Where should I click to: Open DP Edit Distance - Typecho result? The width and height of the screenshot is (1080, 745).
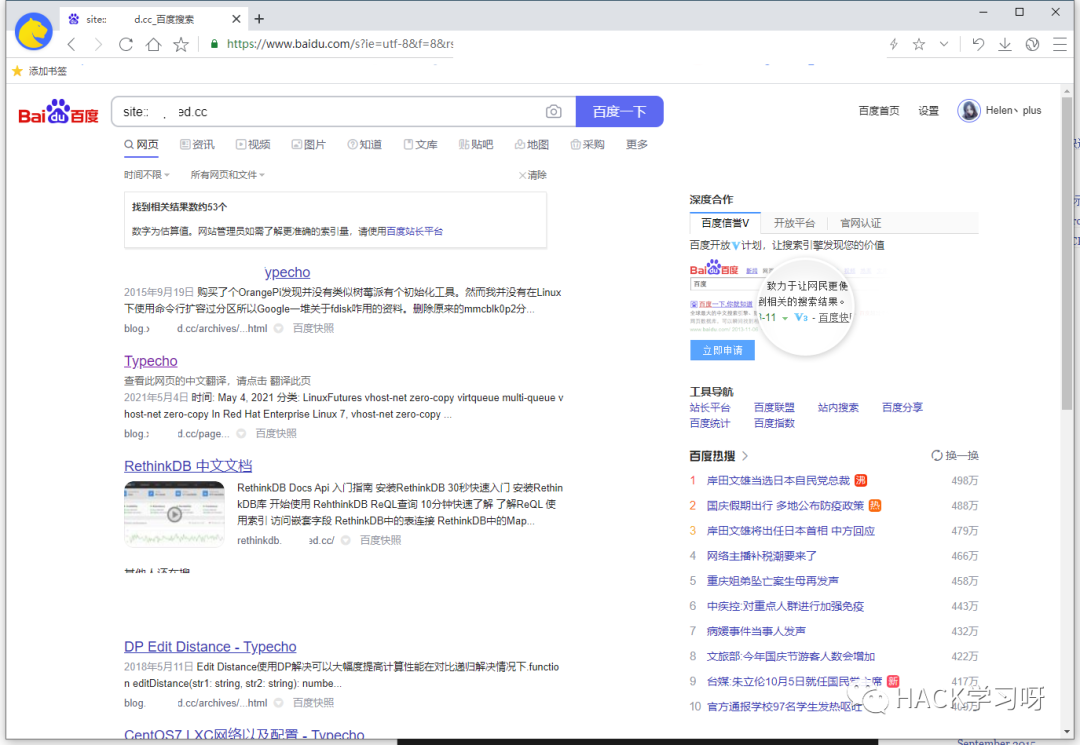point(210,647)
